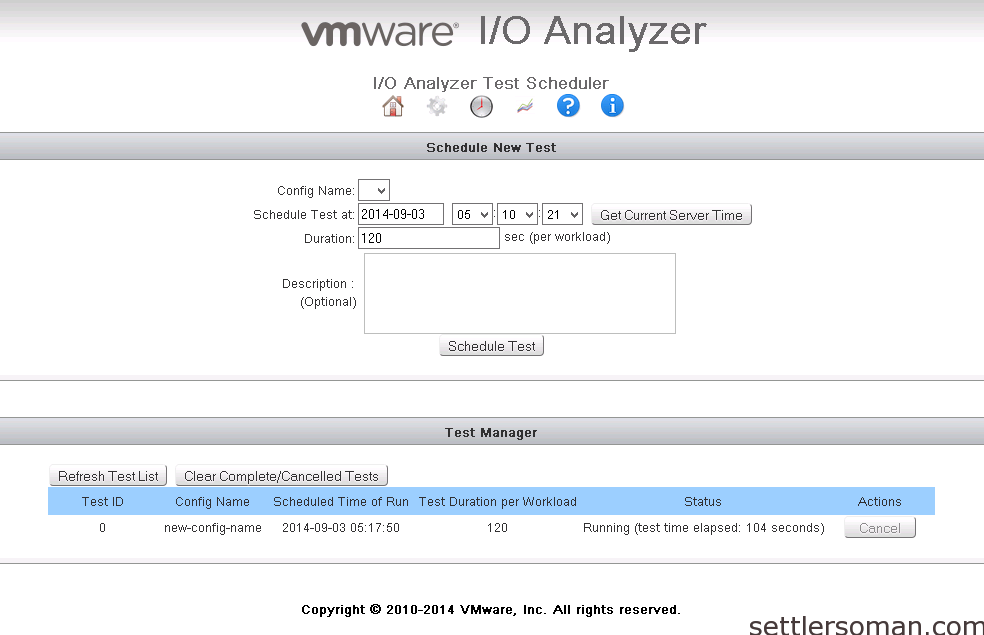Click the Schedule New Test section header

point(491,147)
